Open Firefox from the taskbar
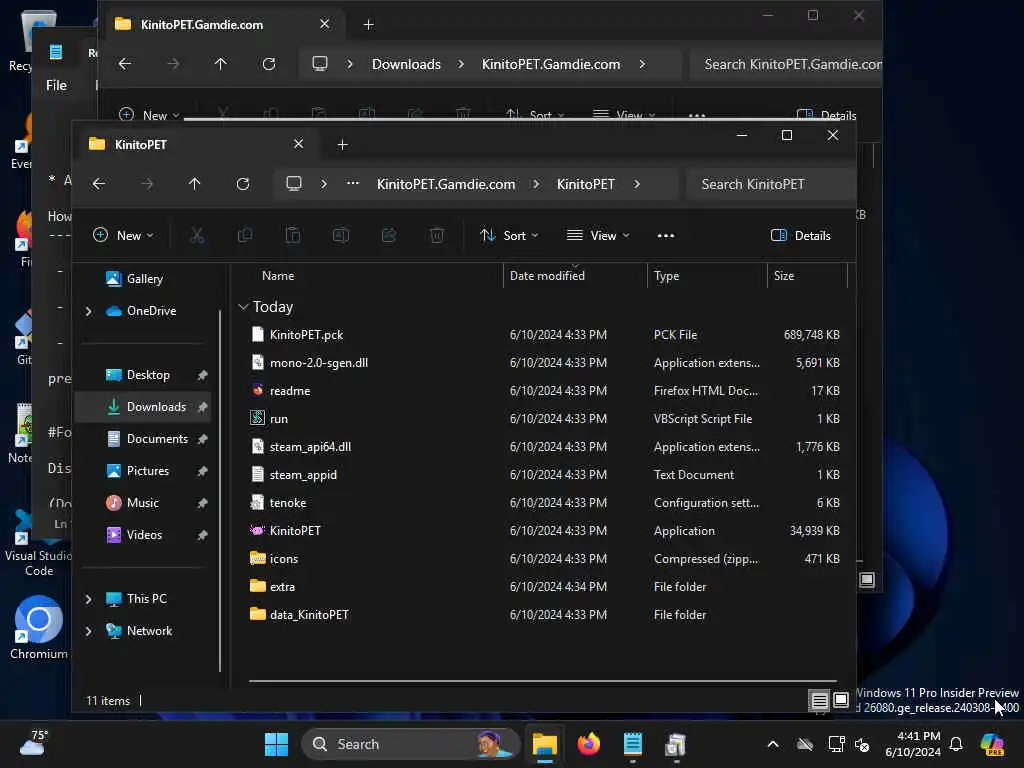The height and width of the screenshot is (768, 1024). 588,744
